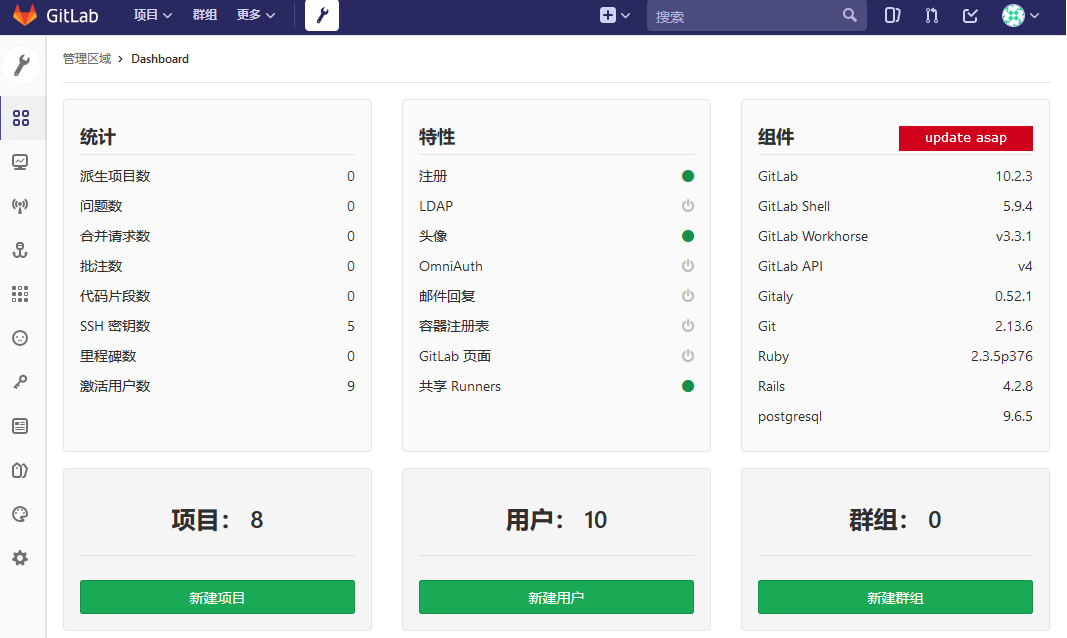
Task: Click the red update asap badge
Action: (x=966, y=138)
